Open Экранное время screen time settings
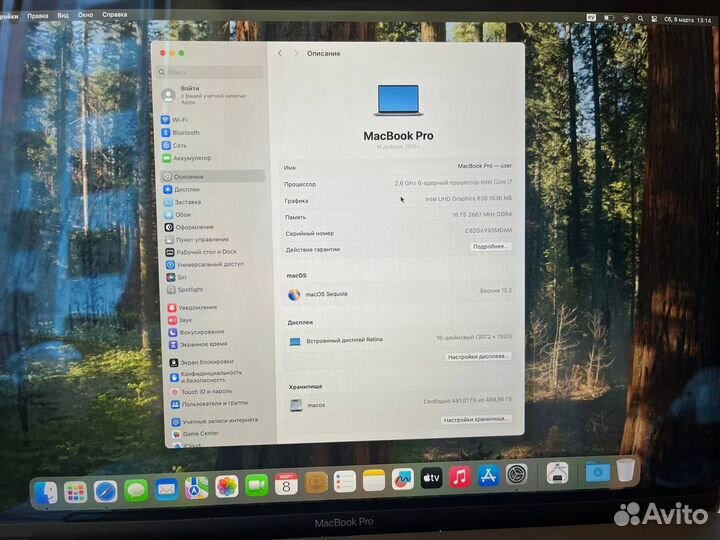Screen dimensions: 720x540 coord(198,344)
